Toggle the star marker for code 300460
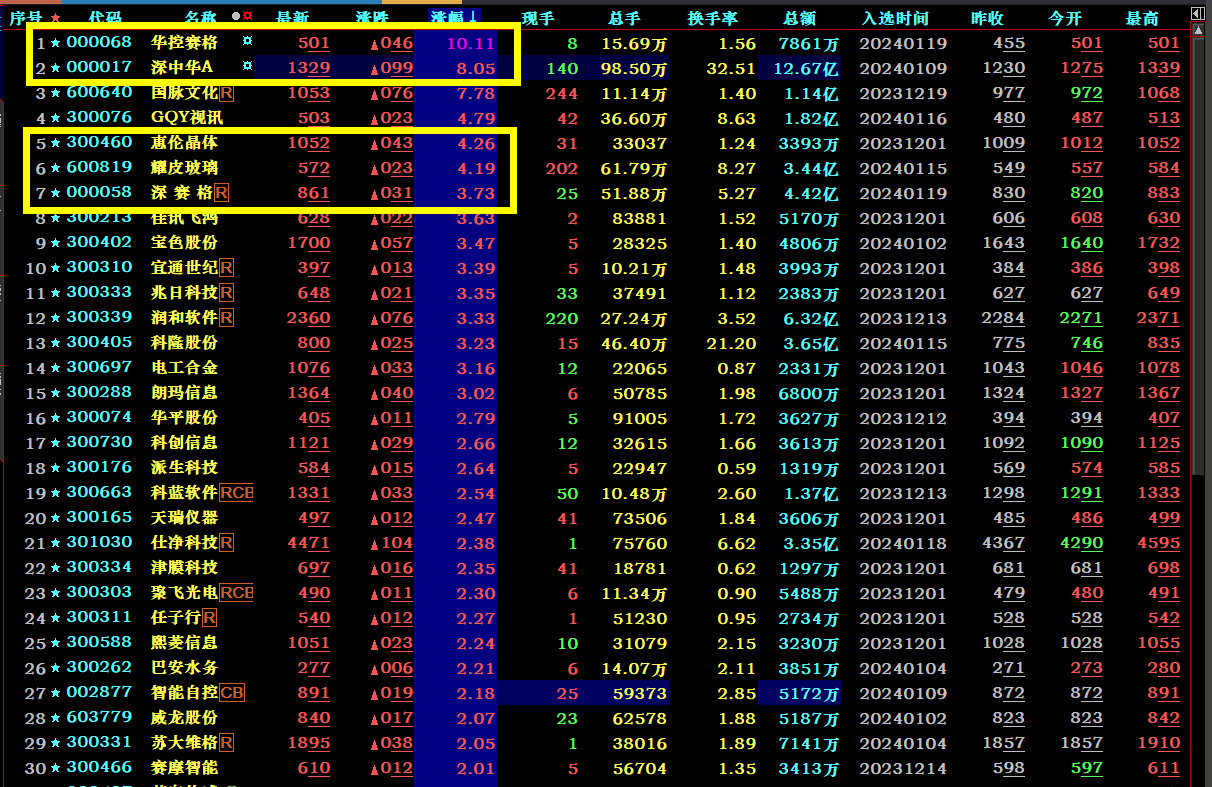Screen dimensions: 1212x787 (55, 143)
